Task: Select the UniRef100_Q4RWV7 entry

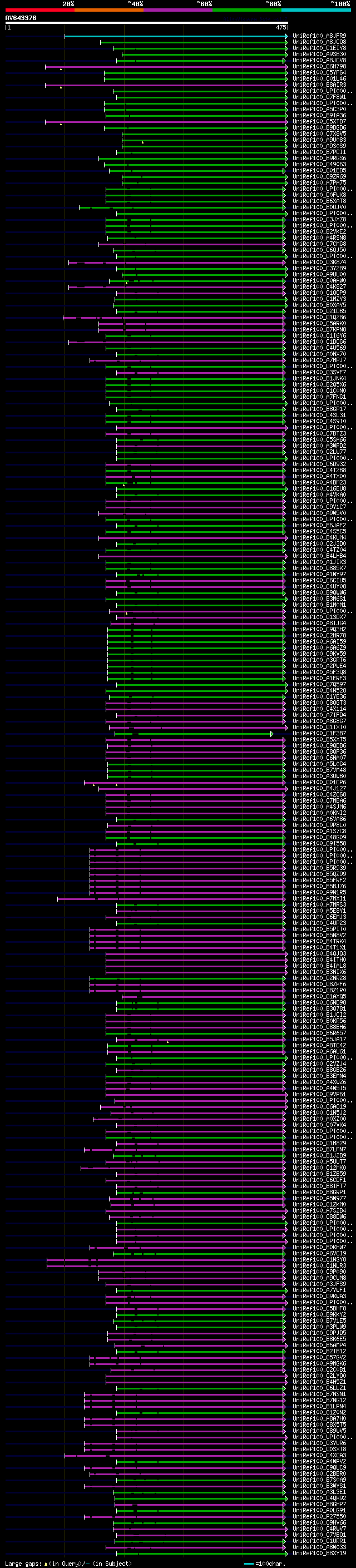Action: 319,1529
